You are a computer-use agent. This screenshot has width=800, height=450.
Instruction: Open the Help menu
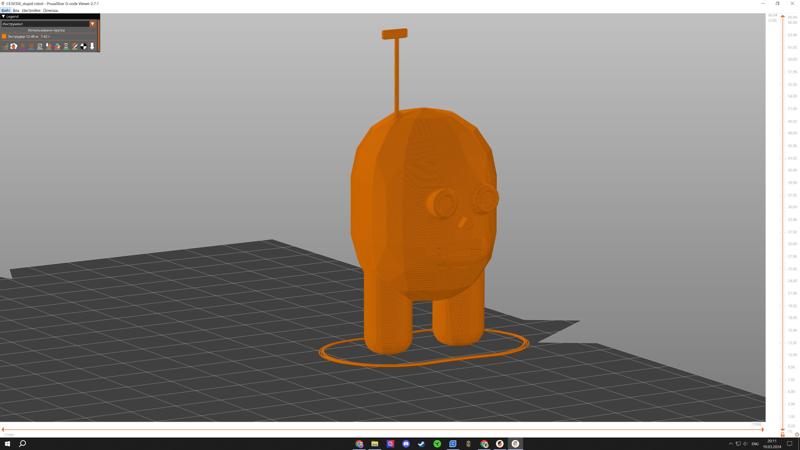(x=51, y=10)
